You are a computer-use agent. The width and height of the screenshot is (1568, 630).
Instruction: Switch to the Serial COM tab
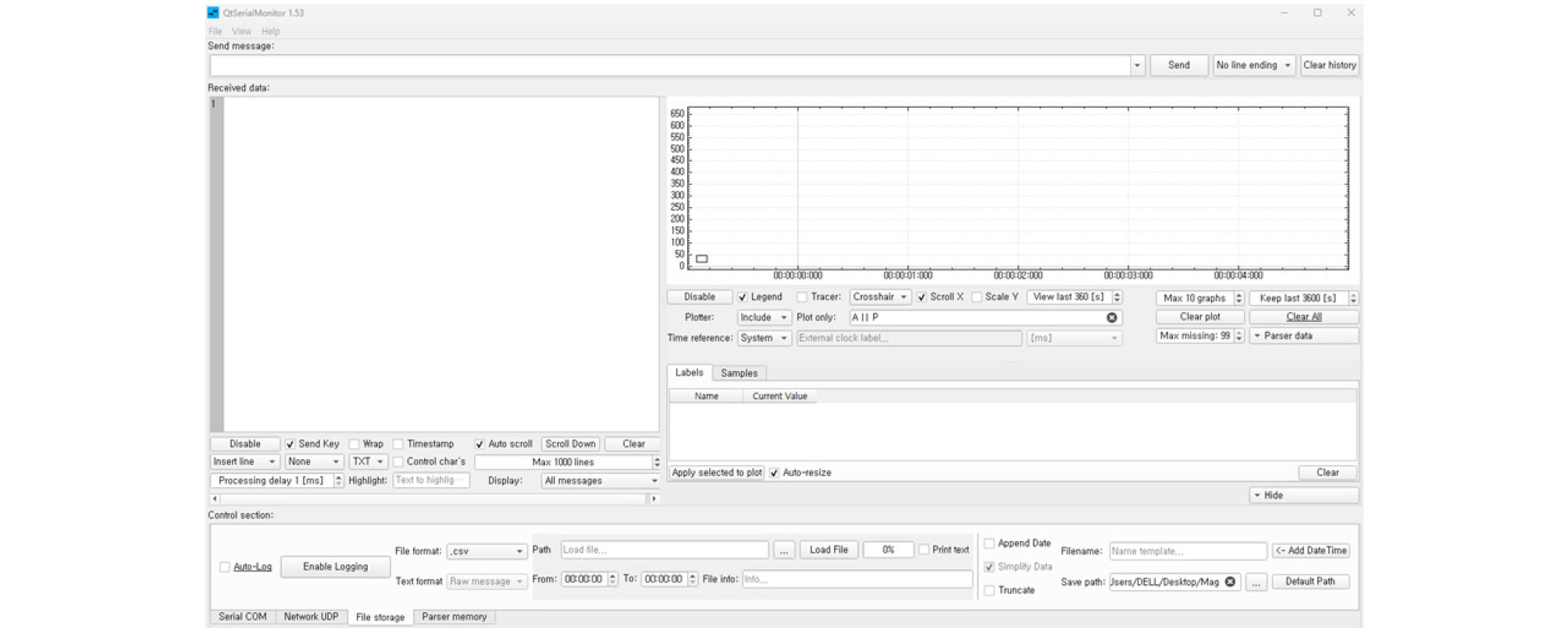click(242, 617)
